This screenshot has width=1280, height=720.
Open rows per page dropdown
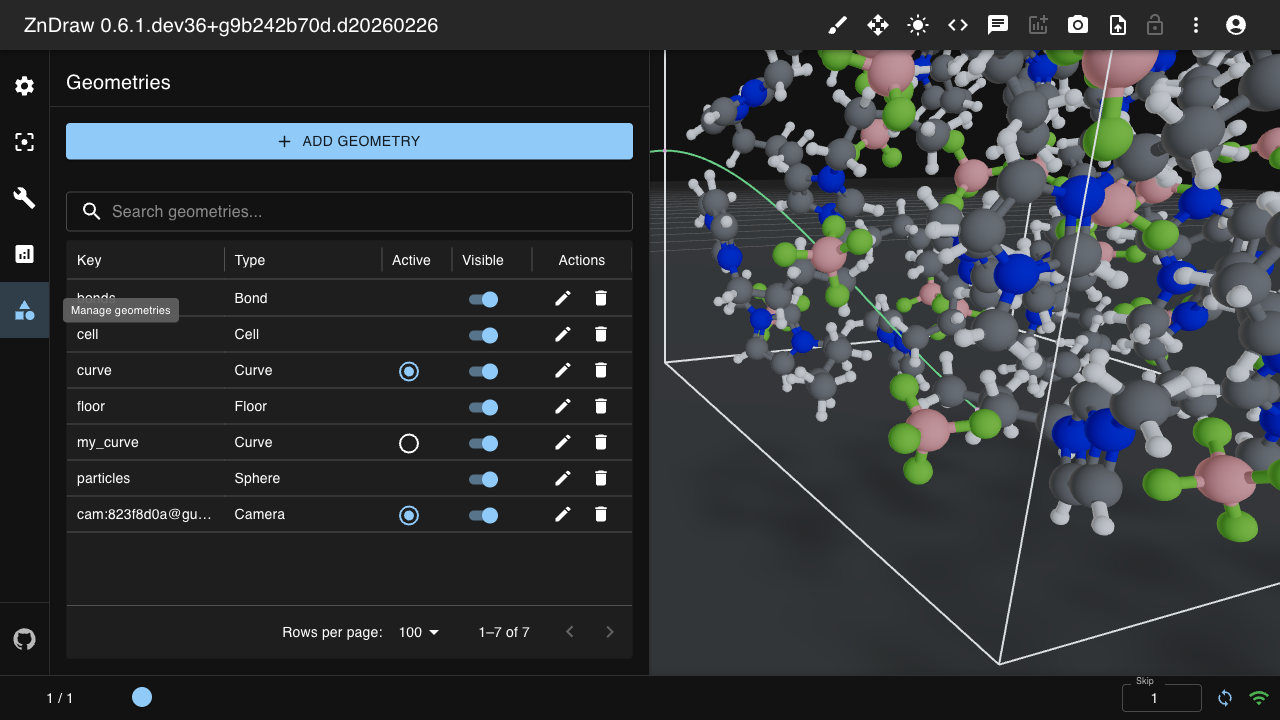click(x=419, y=632)
